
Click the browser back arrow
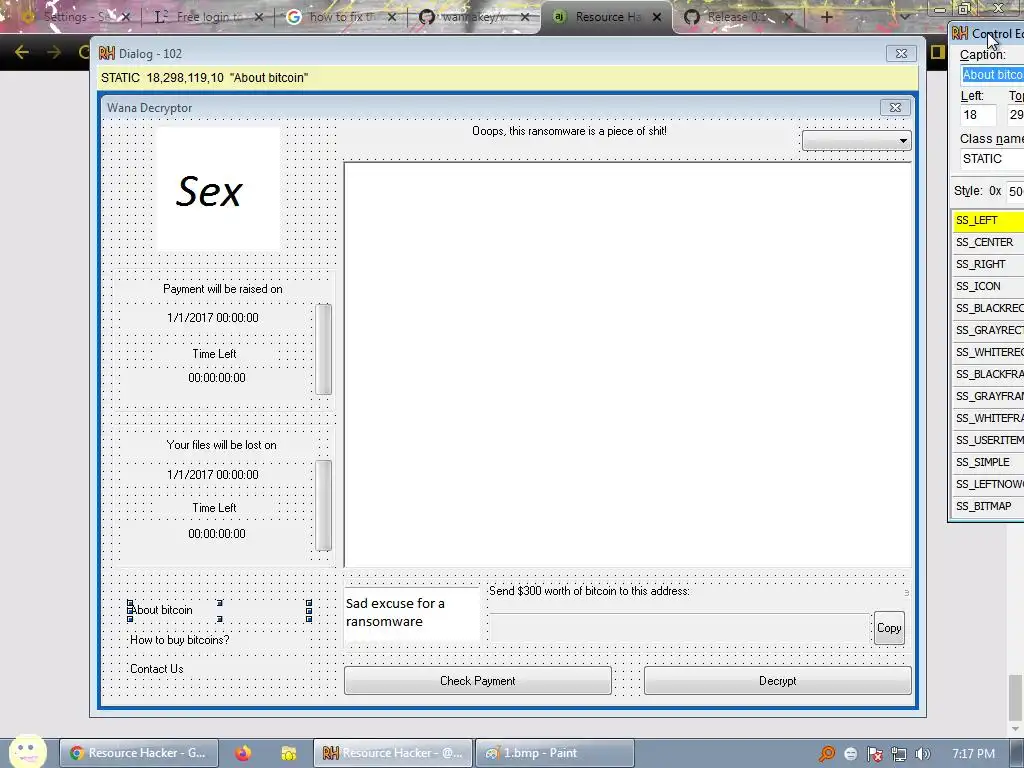click(x=22, y=52)
